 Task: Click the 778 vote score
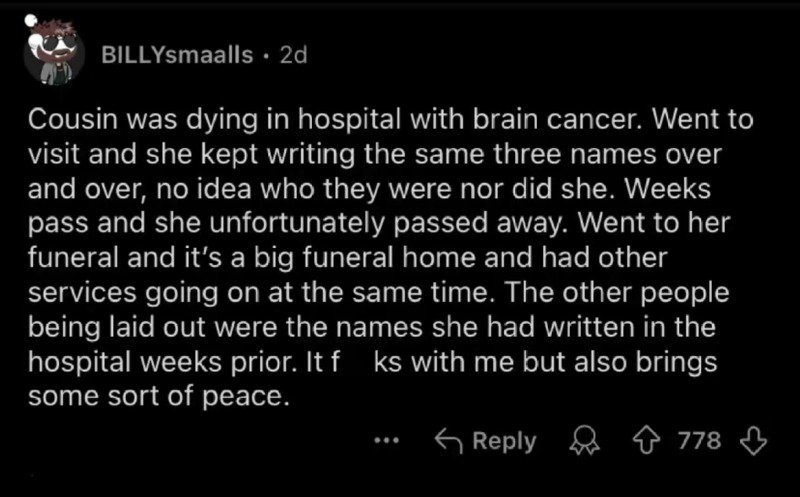click(x=701, y=441)
